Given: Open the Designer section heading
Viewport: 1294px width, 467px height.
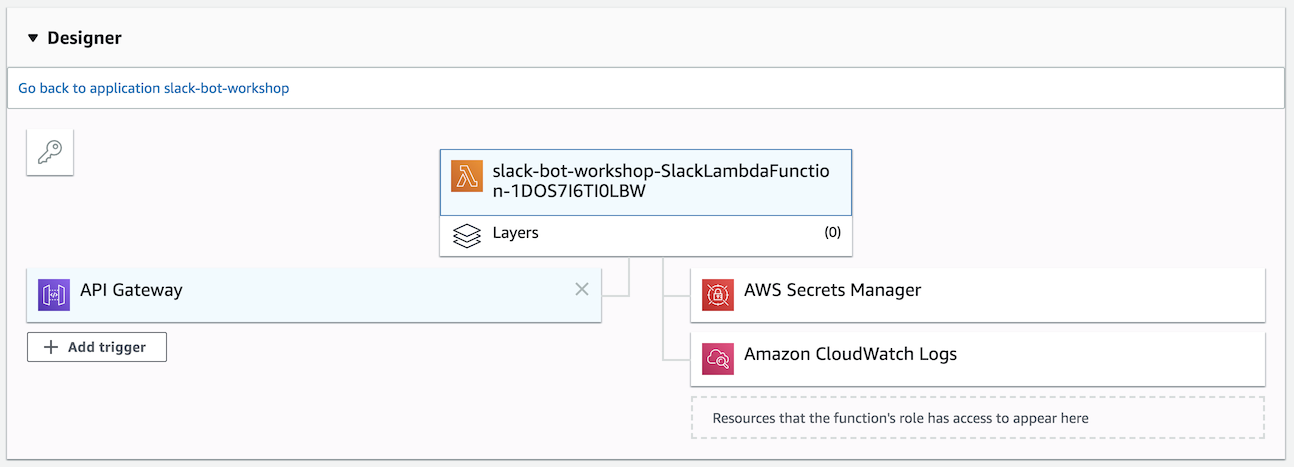Looking at the screenshot, I should [84, 38].
